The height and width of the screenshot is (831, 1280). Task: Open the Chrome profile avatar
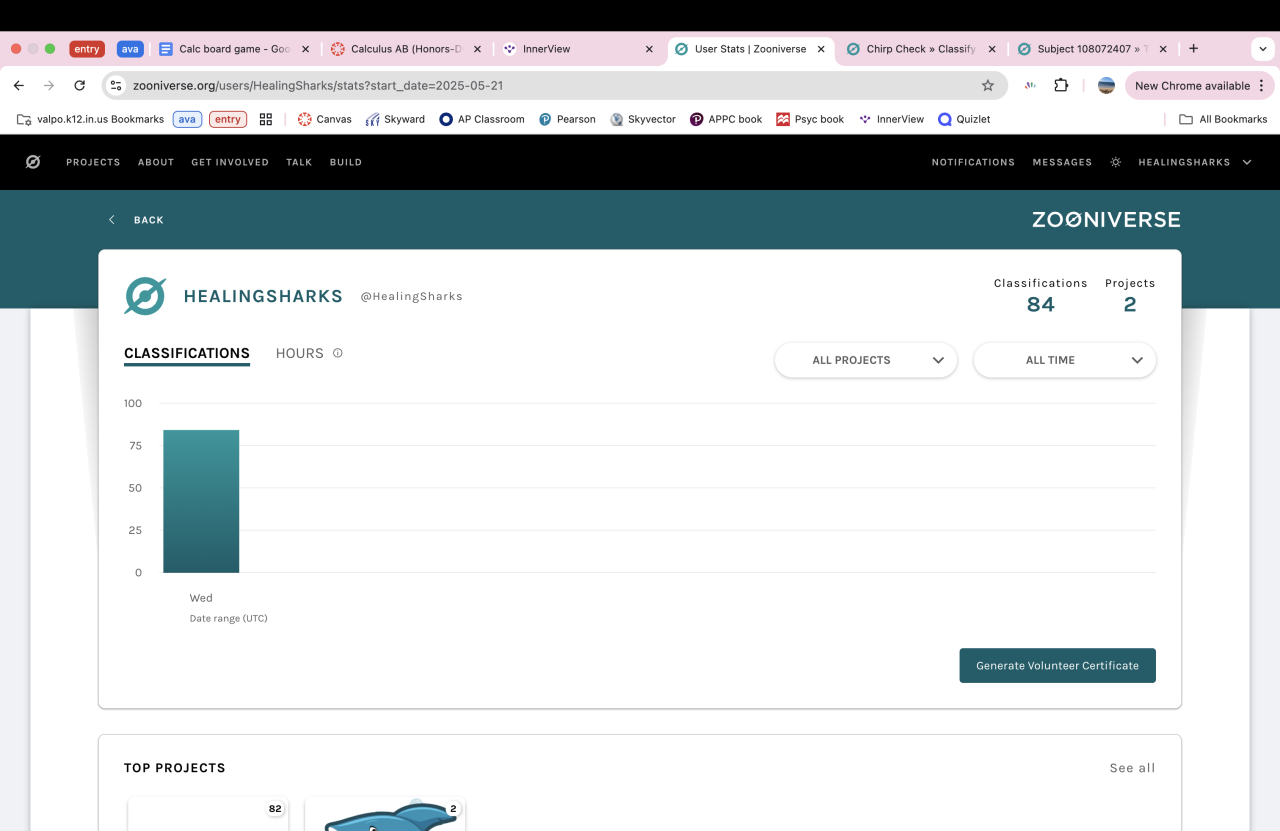1106,86
